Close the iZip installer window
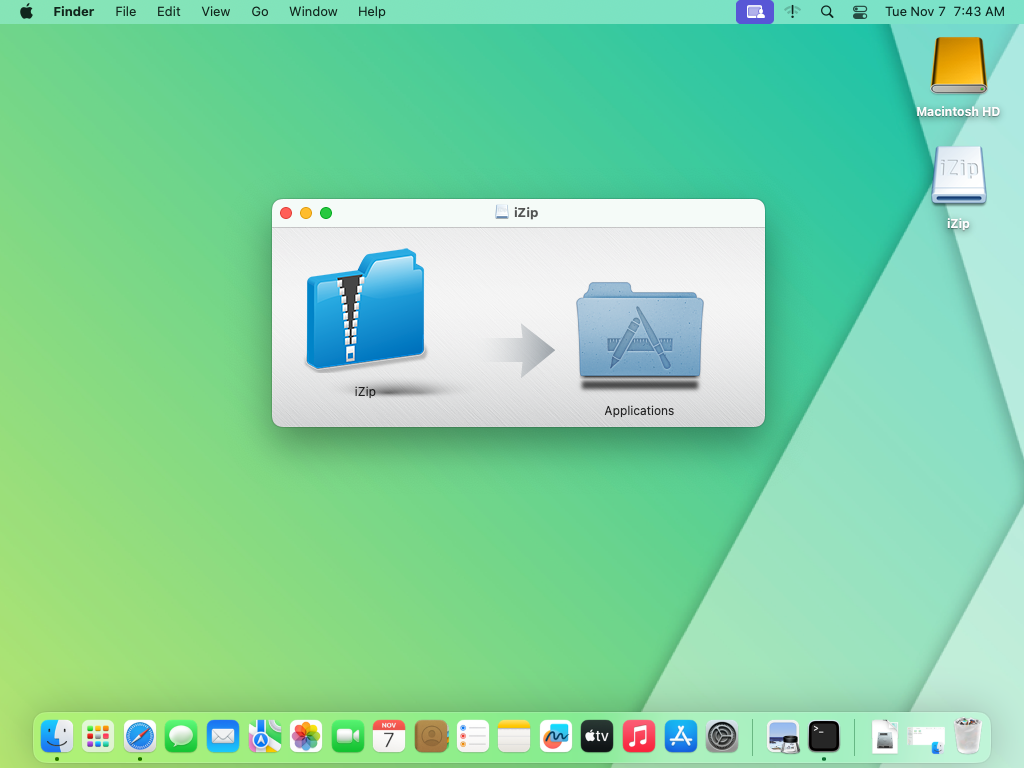 [286, 213]
